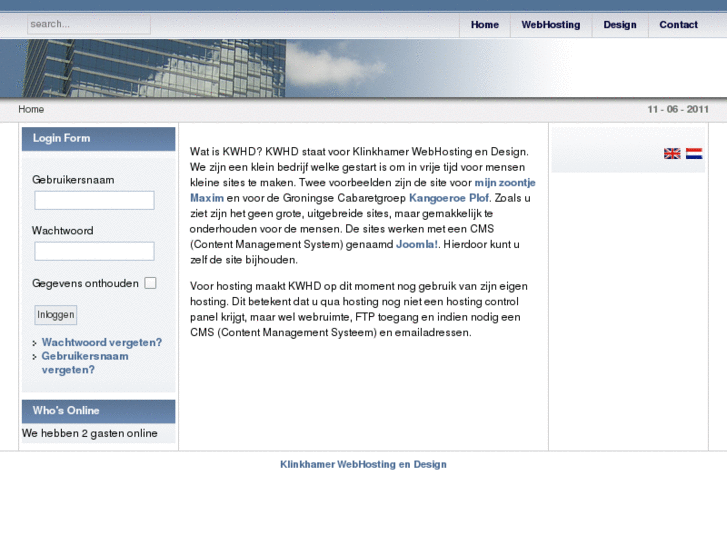
Task: Follow the Gebruikersnaam vergeten? link
Action: point(85,363)
